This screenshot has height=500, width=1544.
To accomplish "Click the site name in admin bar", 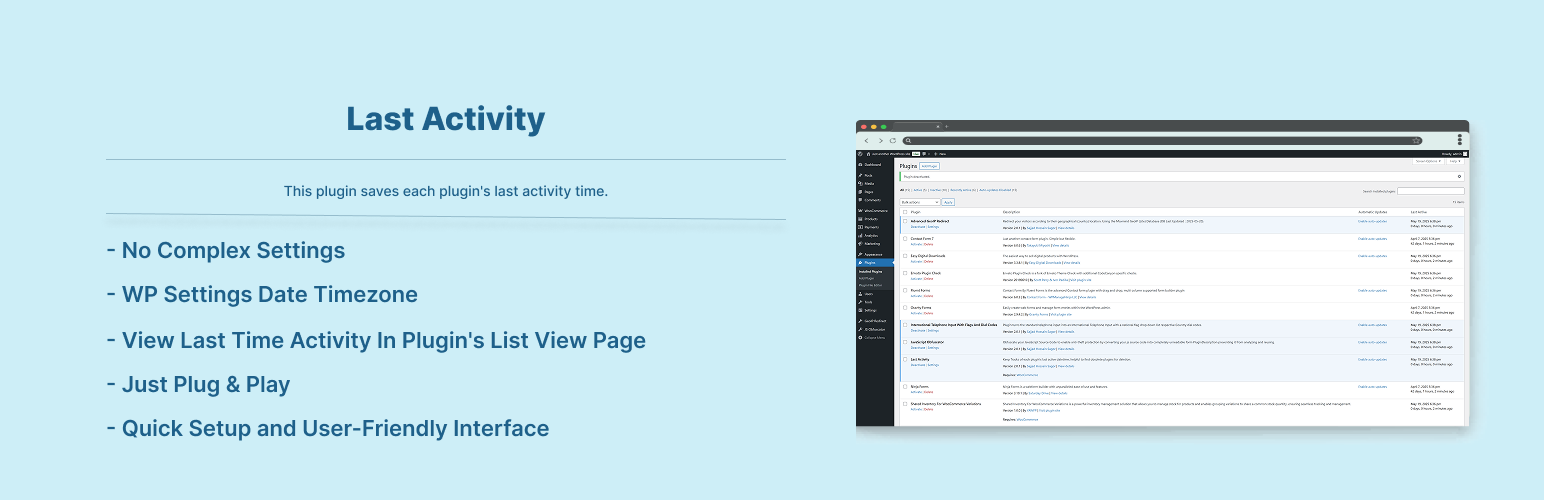I will [890, 154].
